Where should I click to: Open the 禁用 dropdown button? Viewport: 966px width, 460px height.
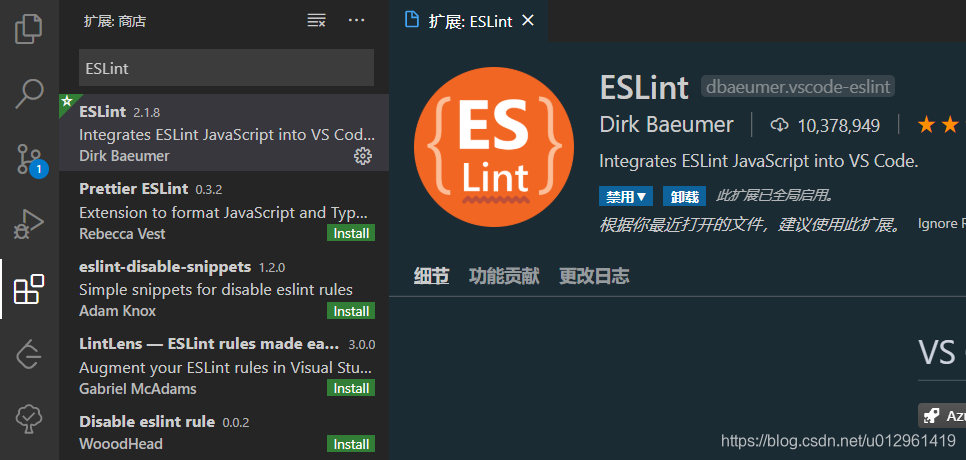coord(625,196)
